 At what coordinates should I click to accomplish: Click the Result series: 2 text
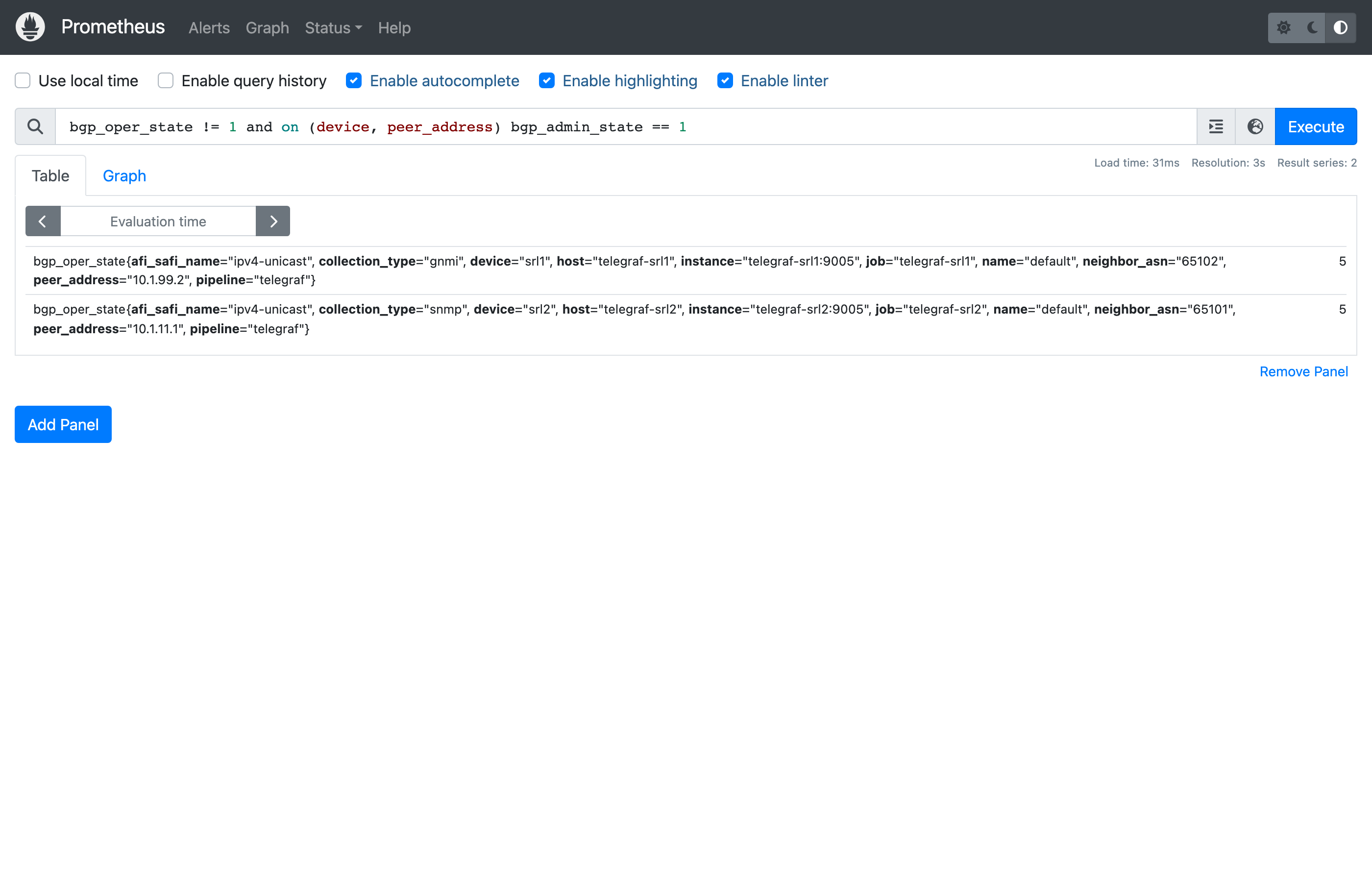(x=1317, y=163)
